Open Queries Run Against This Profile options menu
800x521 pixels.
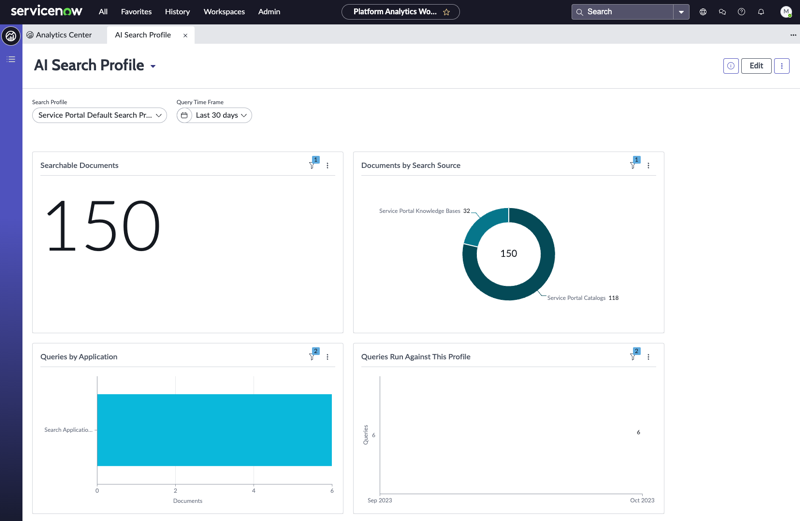tap(648, 357)
